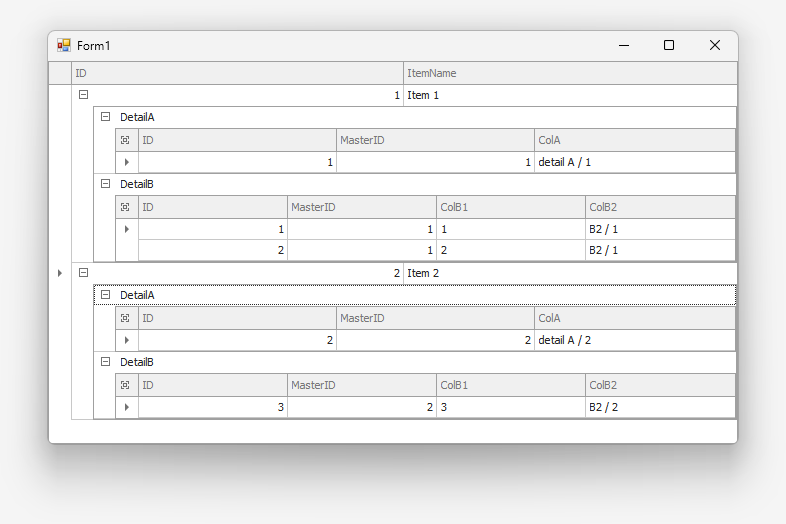The image size is (786, 524).
Task: Click row header cell of Item 1 master row
Action: tap(60, 95)
